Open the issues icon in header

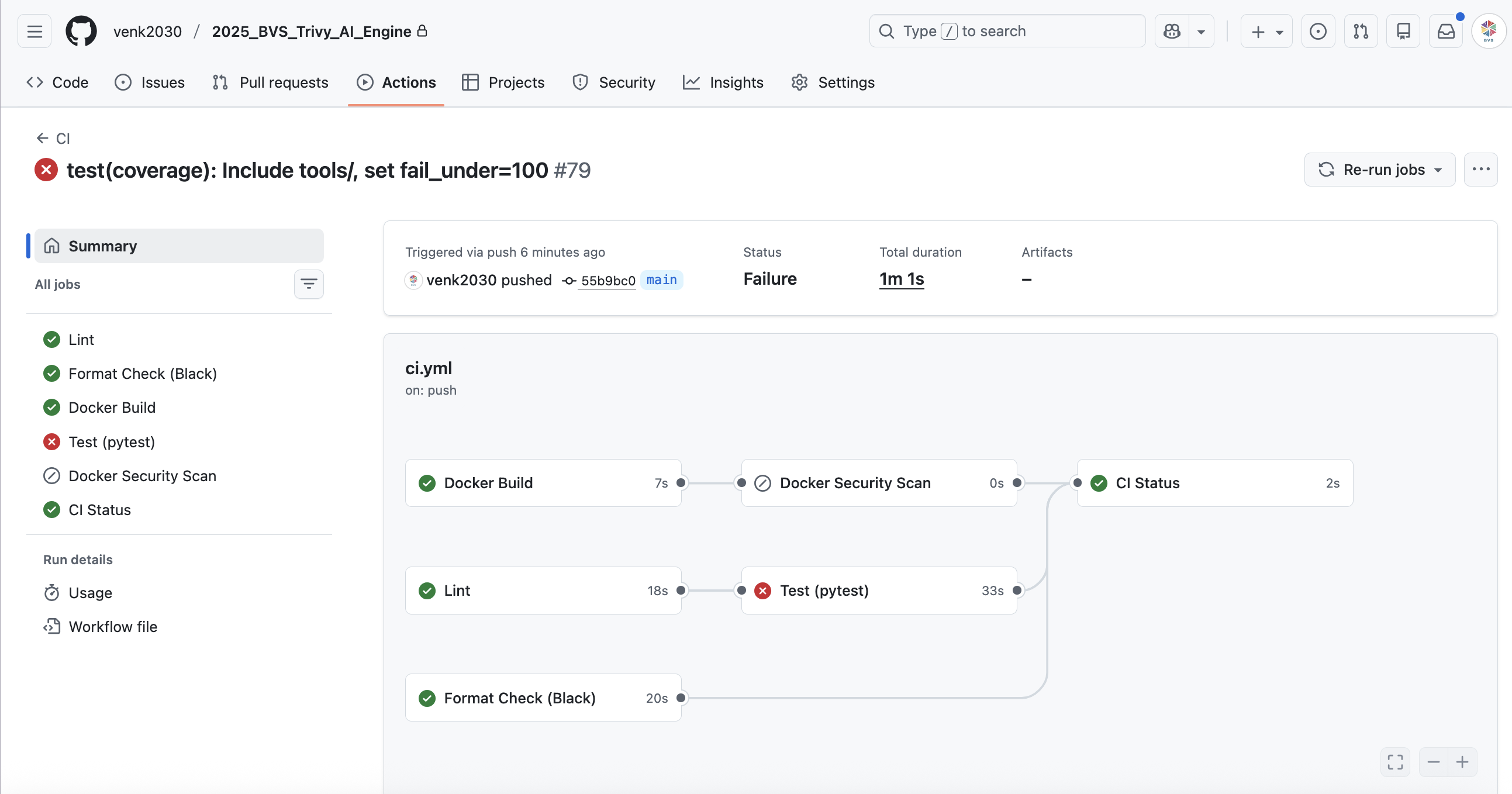click(x=1318, y=31)
